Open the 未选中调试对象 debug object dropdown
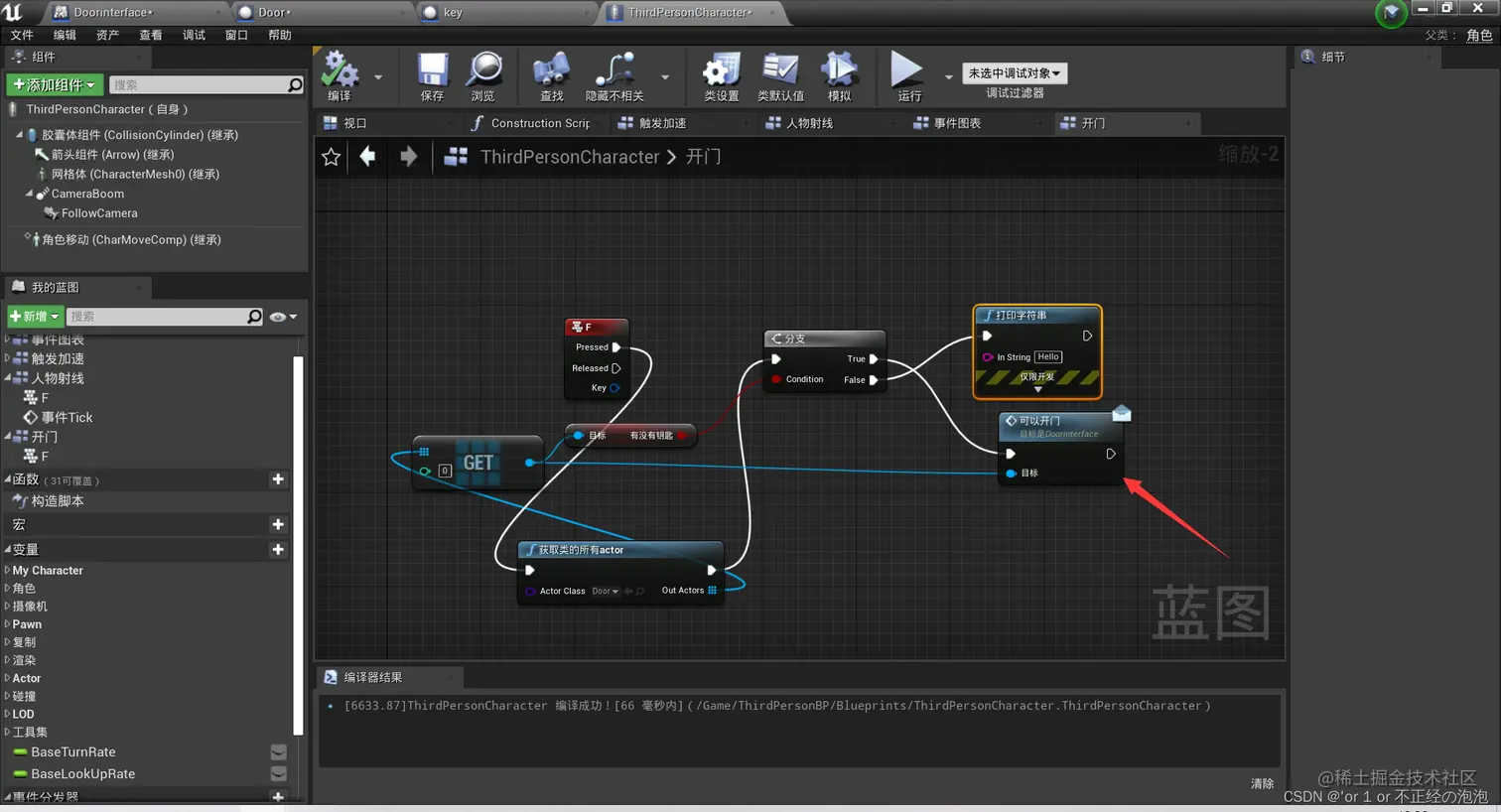This screenshot has height=812, width=1501. point(1015,73)
